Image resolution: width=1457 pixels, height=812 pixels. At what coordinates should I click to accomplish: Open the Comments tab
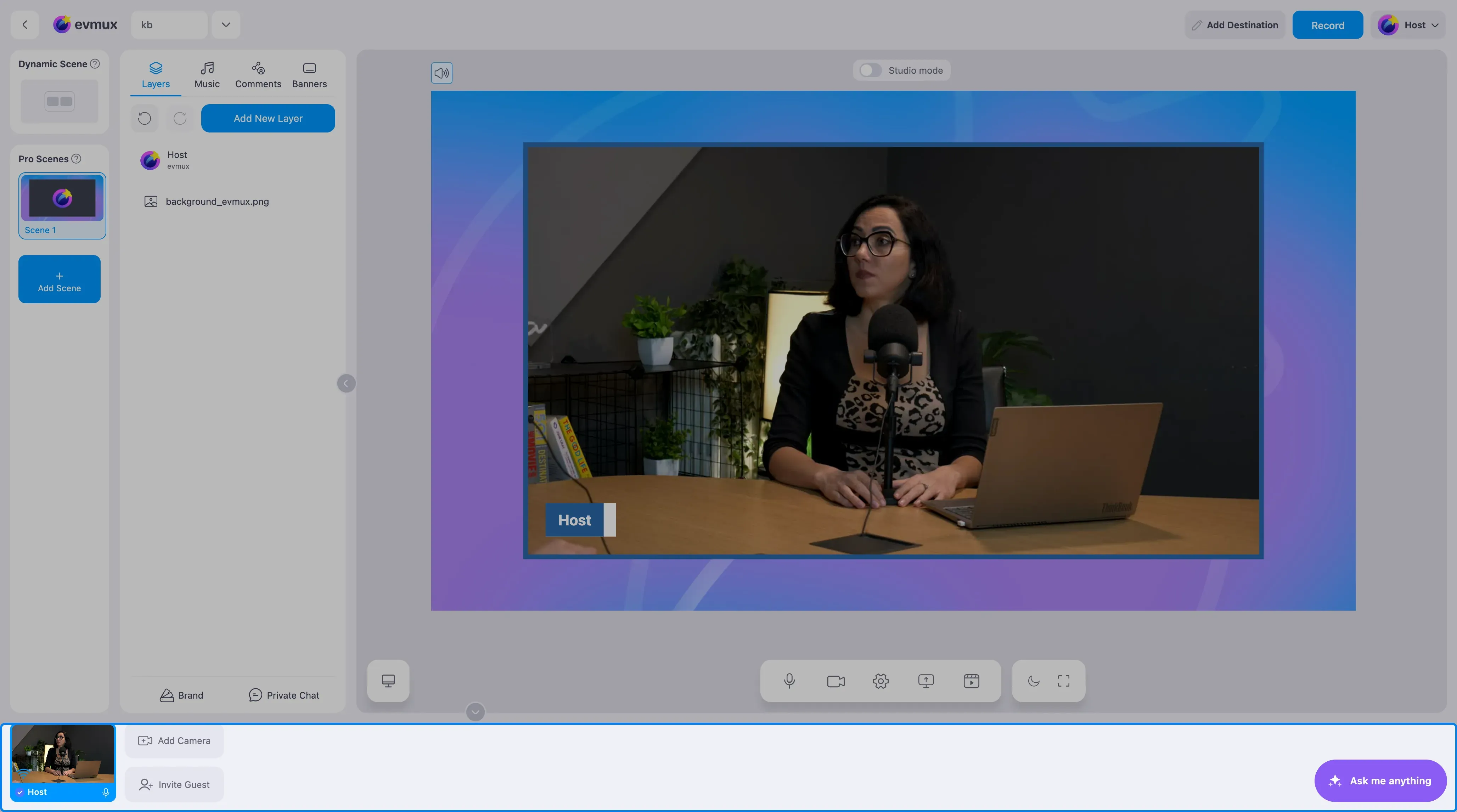click(x=258, y=76)
